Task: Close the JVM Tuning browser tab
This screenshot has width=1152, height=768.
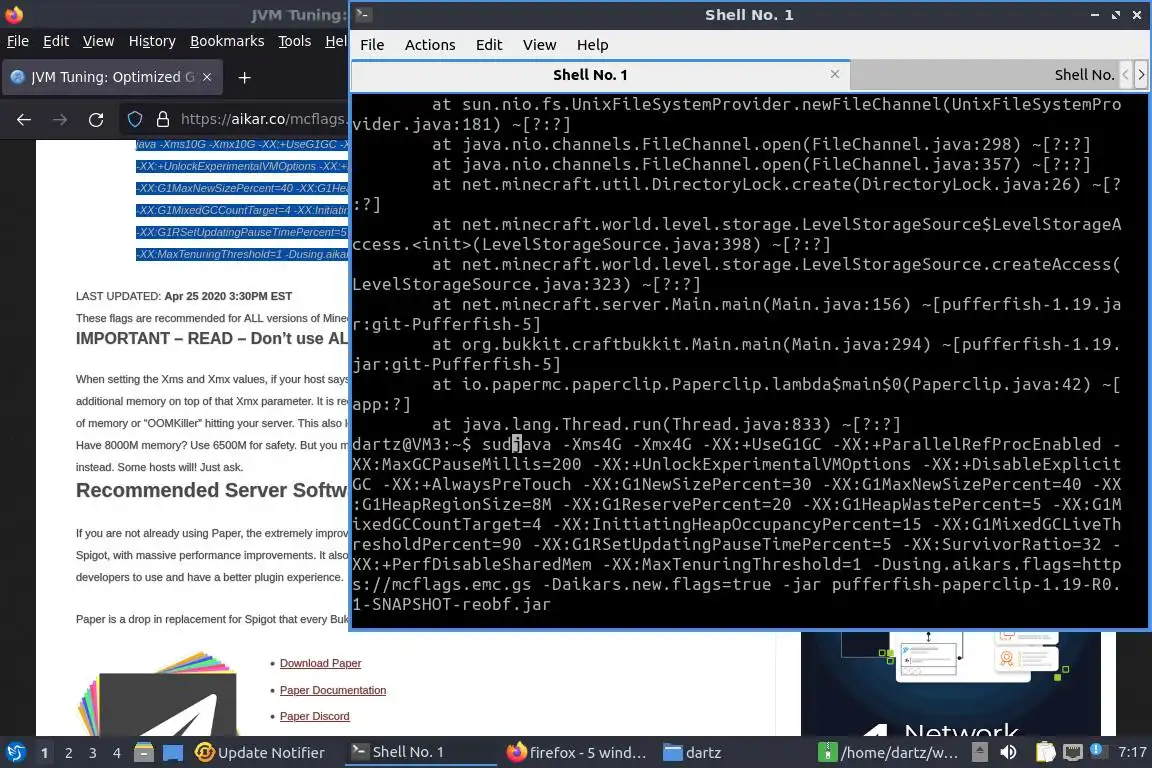Action: 207,77
